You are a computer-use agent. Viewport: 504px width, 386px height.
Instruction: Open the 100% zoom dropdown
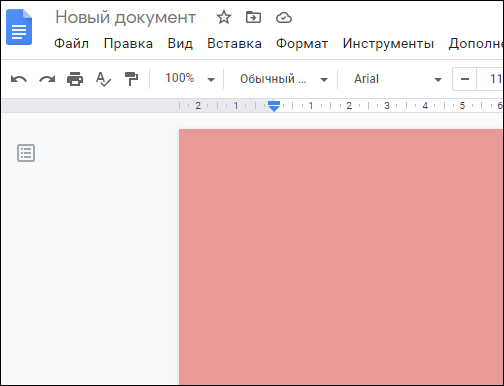[x=190, y=79]
